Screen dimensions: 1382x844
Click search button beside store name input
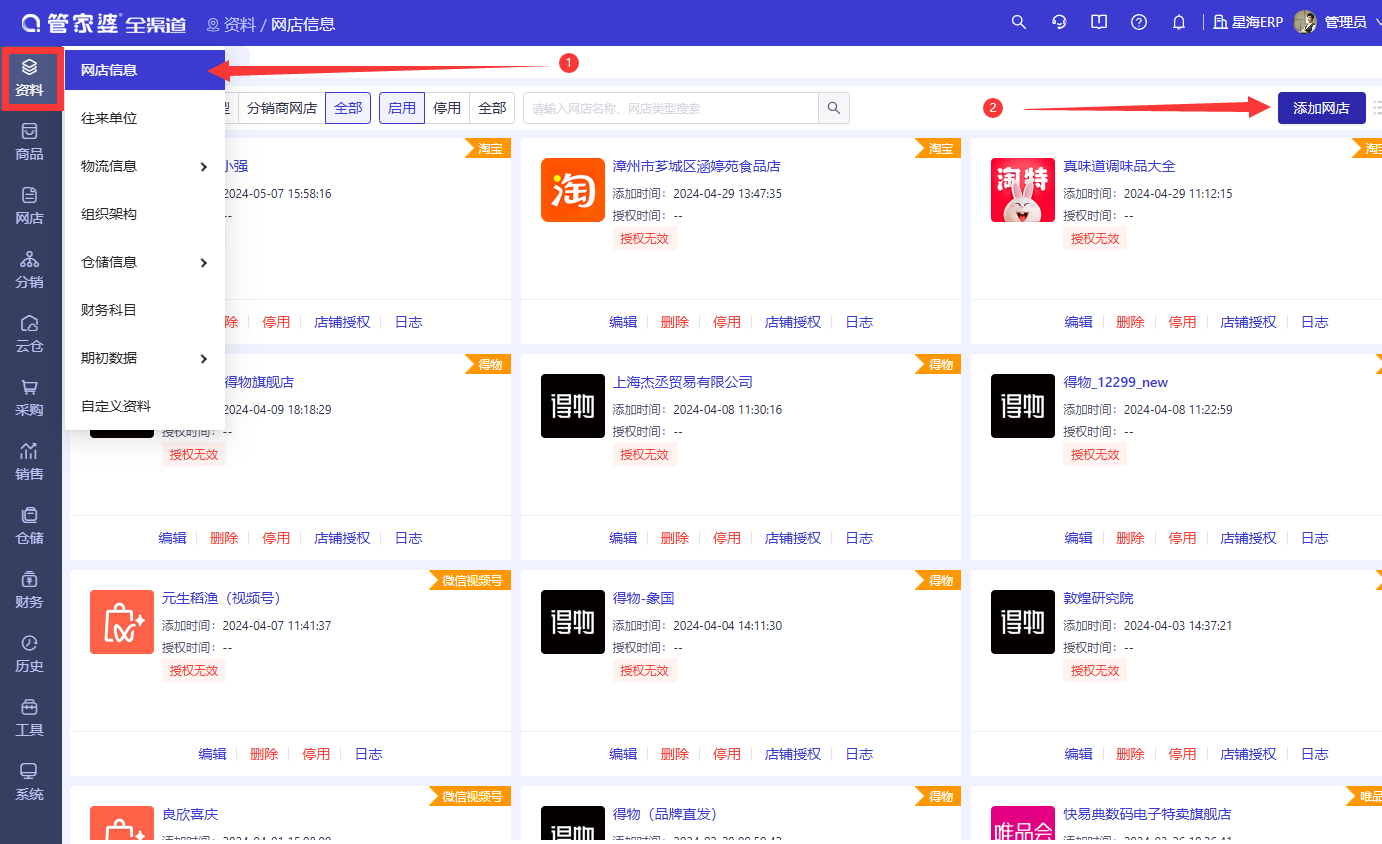pyautogui.click(x=834, y=108)
